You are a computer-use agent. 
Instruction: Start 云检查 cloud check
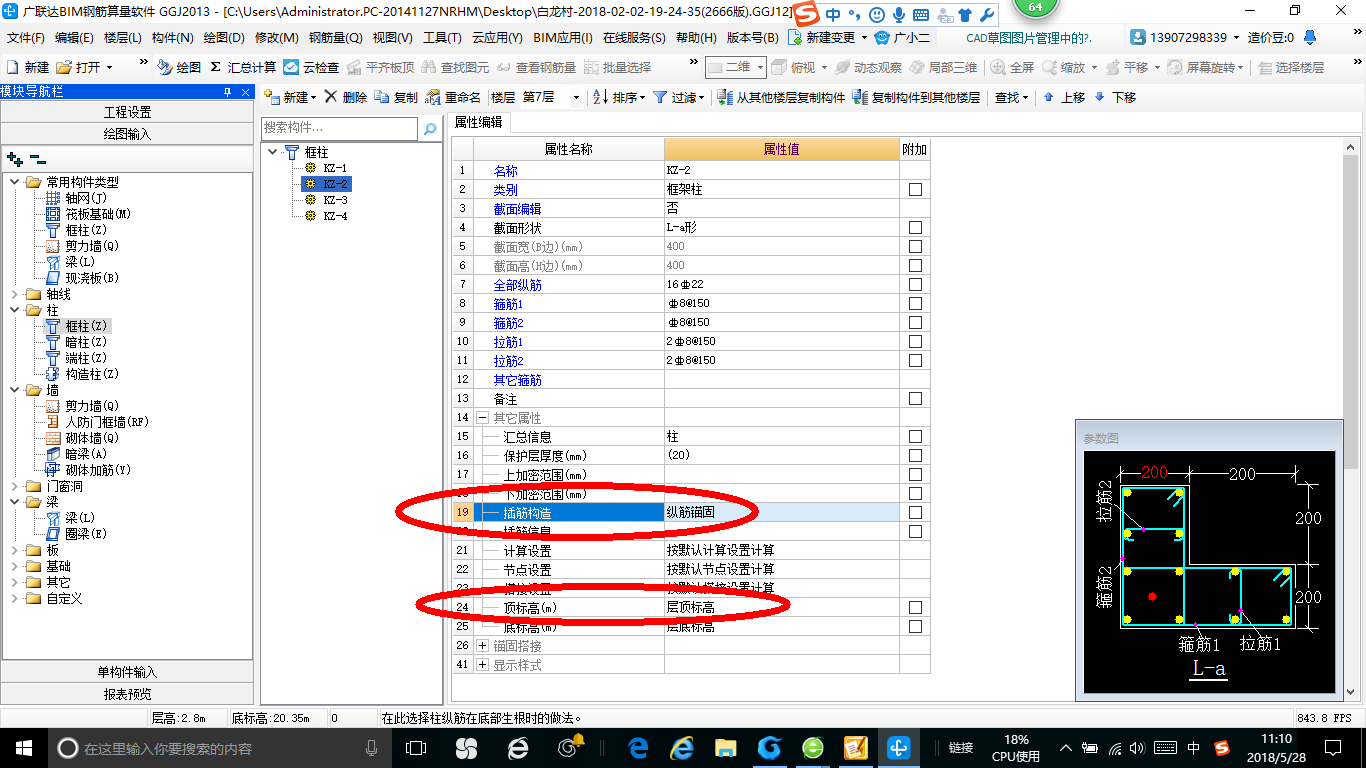311,67
